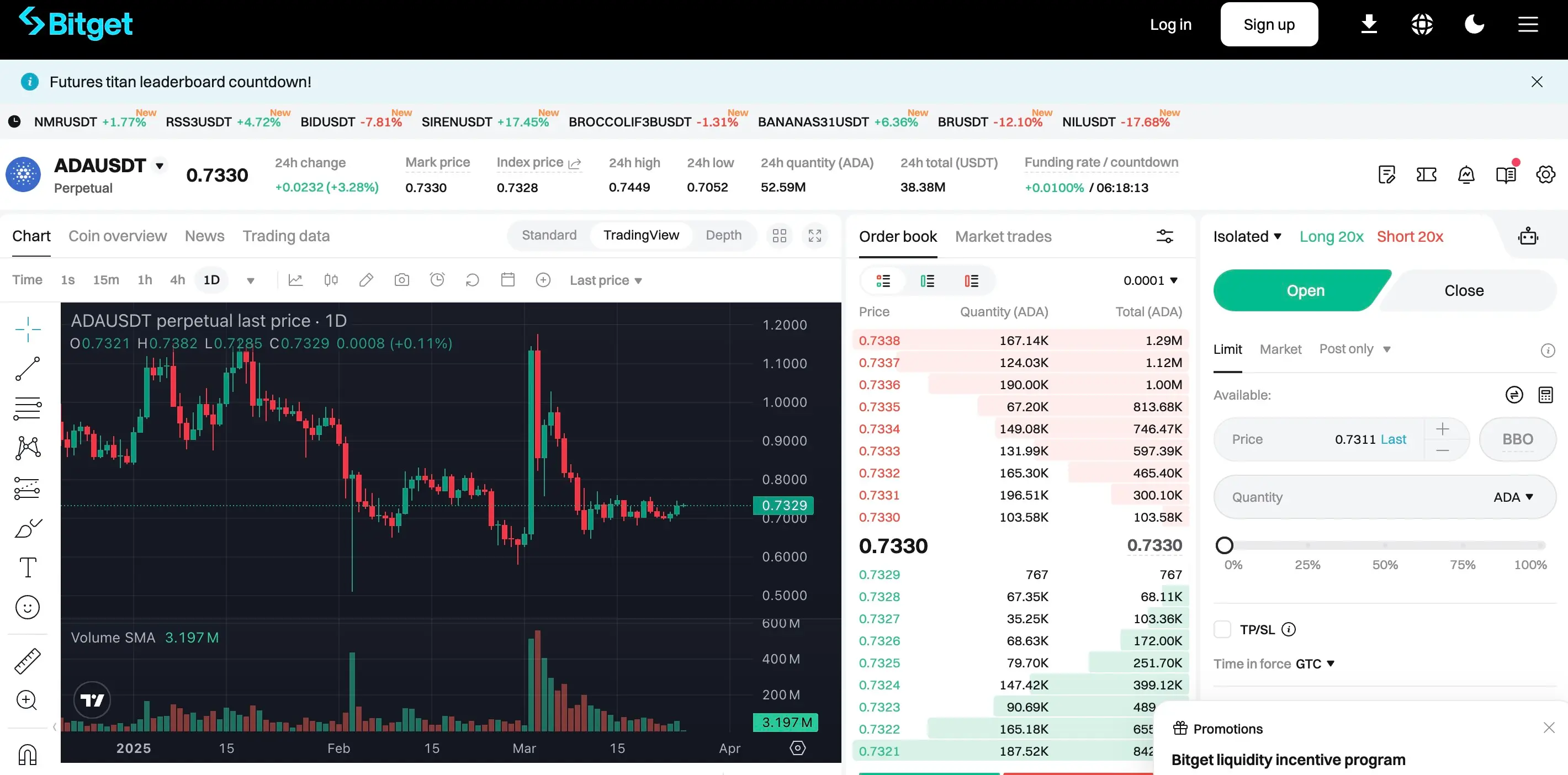The image size is (1568, 775).
Task: Take chart snapshot with camera icon
Action: (x=402, y=280)
